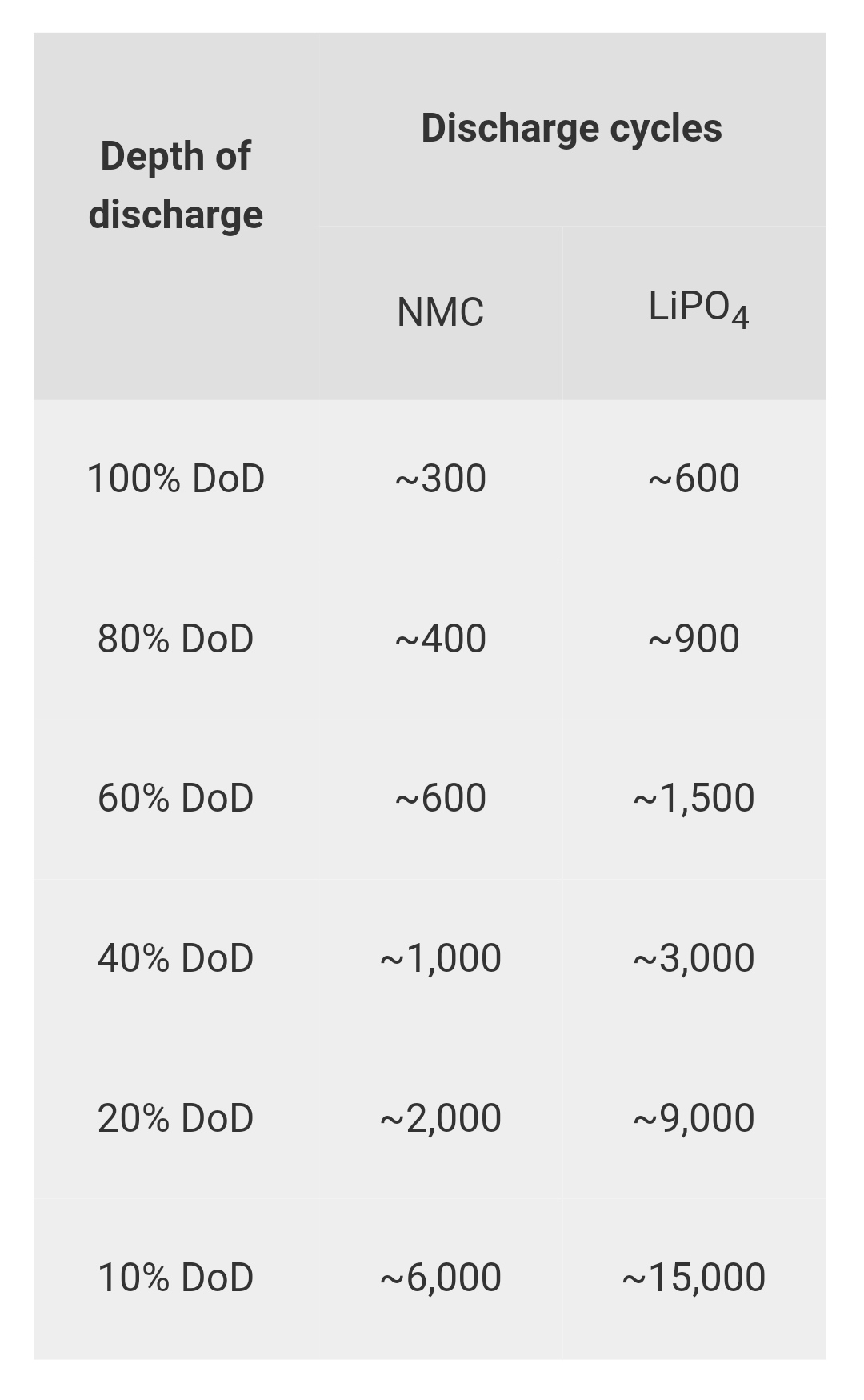Select the ~15,000 LiPO4 value
The image size is (864, 1400).
click(694, 1278)
